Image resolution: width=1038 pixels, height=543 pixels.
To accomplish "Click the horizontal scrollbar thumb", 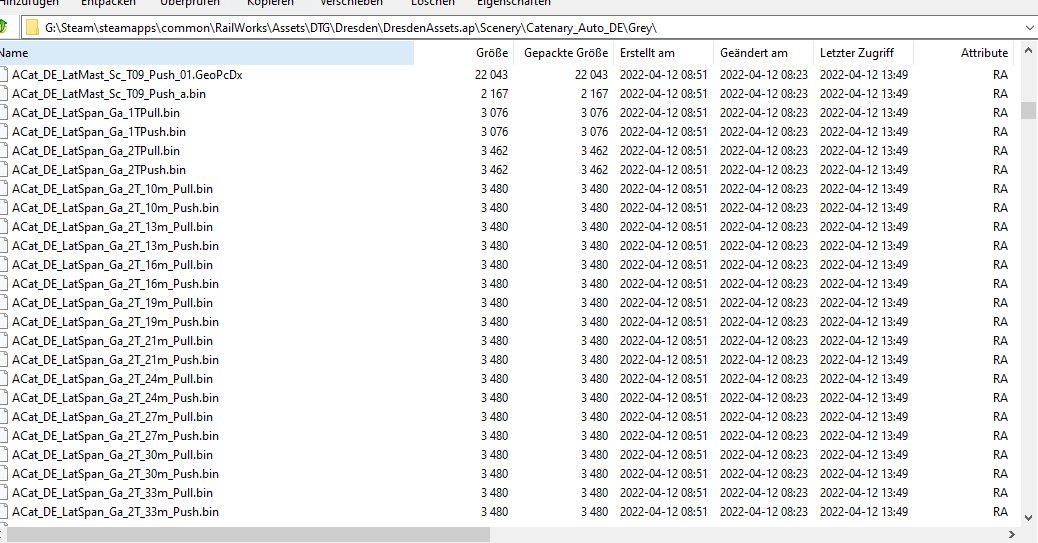I will coord(248,534).
